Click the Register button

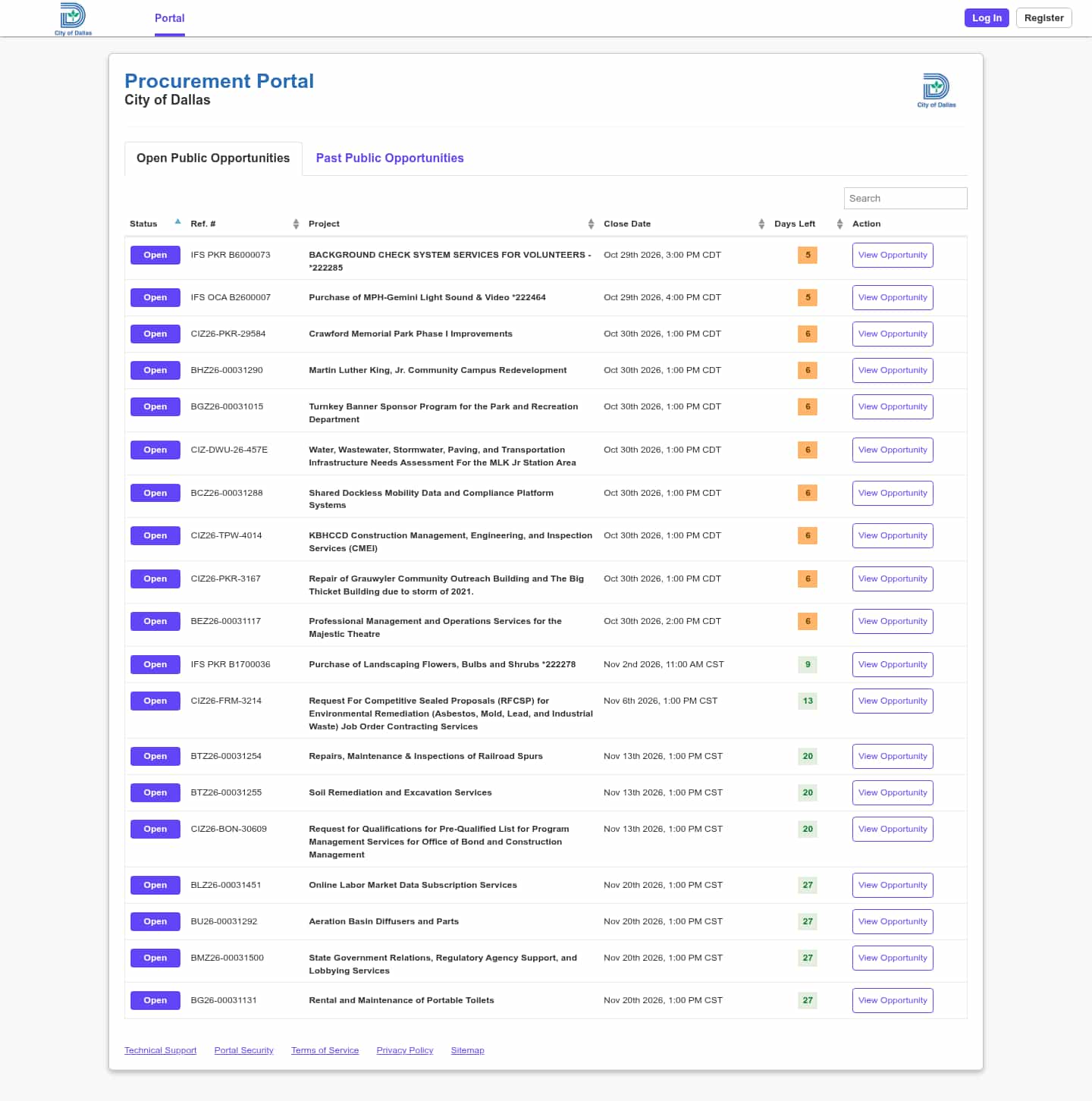[x=1043, y=18]
